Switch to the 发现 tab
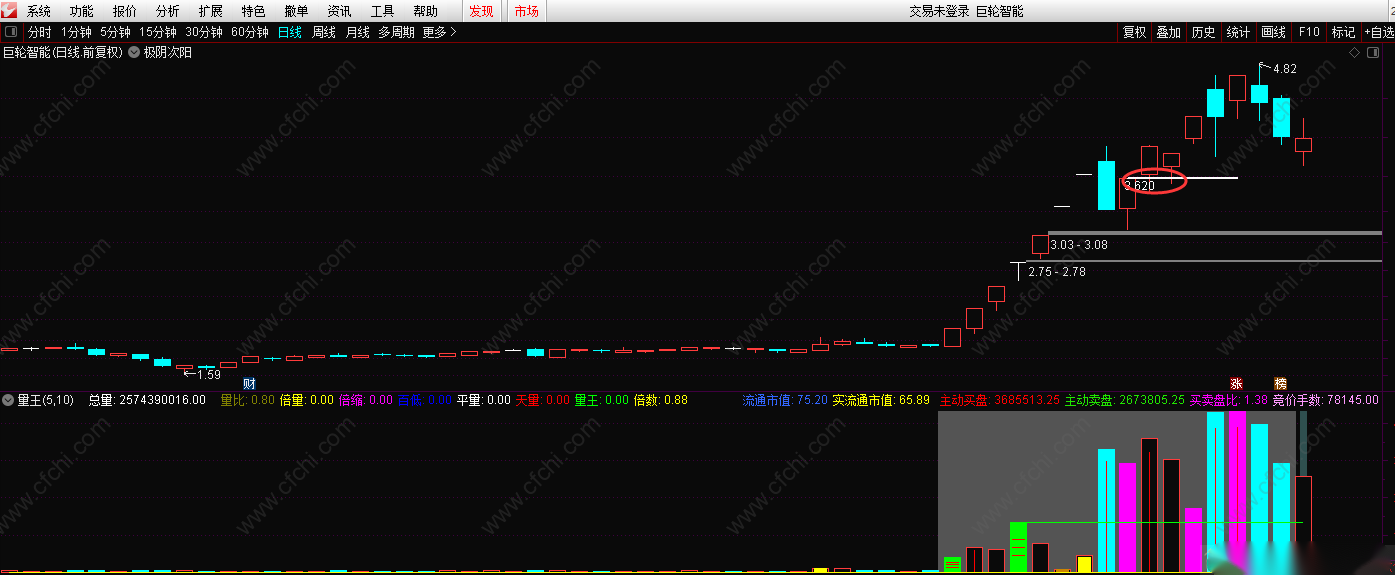Screen dimensions: 1395x575 (x=481, y=11)
